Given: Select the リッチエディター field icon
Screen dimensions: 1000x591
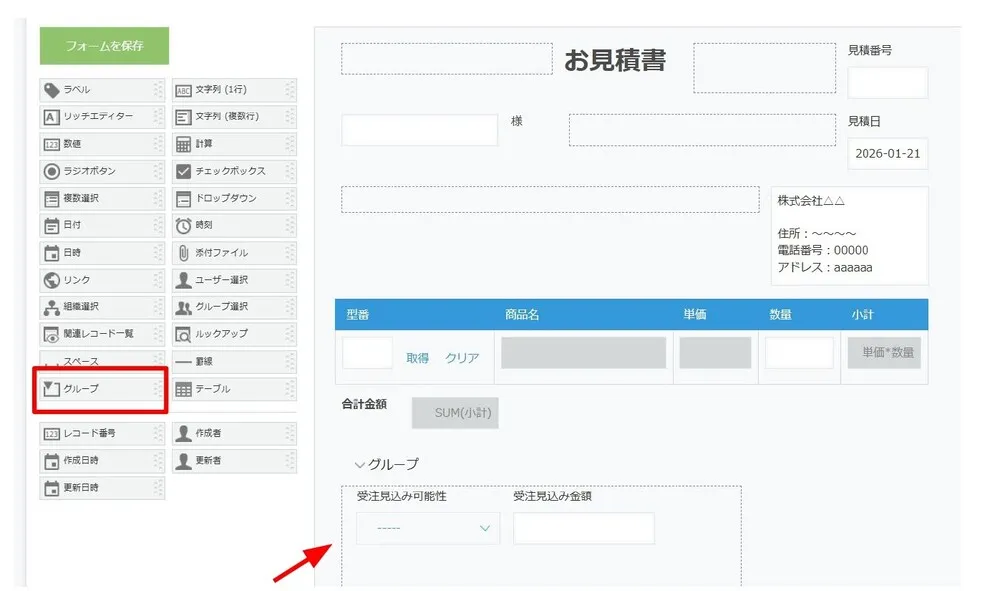Looking at the screenshot, I should pyautogui.click(x=52, y=117).
